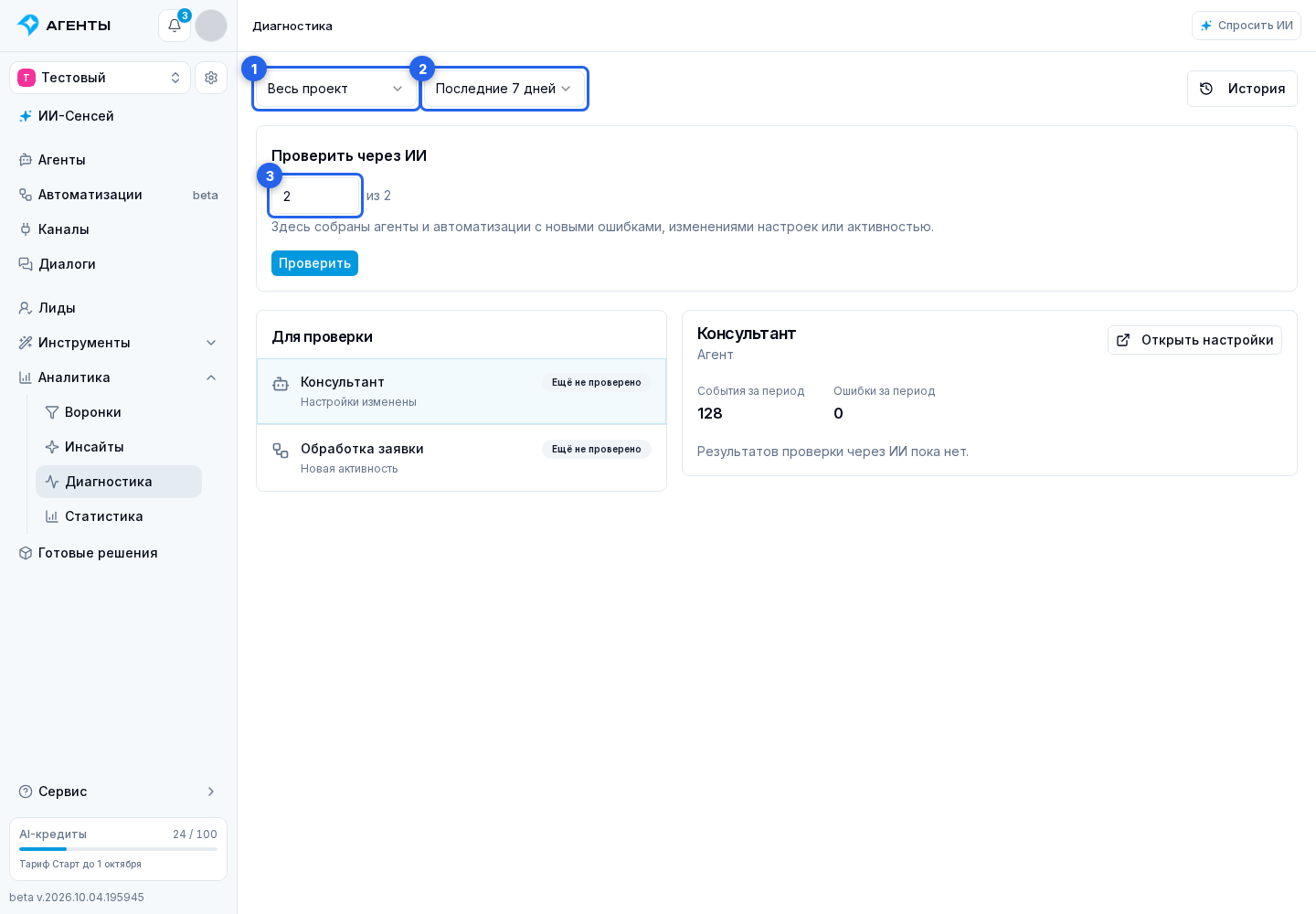
Task: Click the user avatar circle
Action: pos(211,26)
